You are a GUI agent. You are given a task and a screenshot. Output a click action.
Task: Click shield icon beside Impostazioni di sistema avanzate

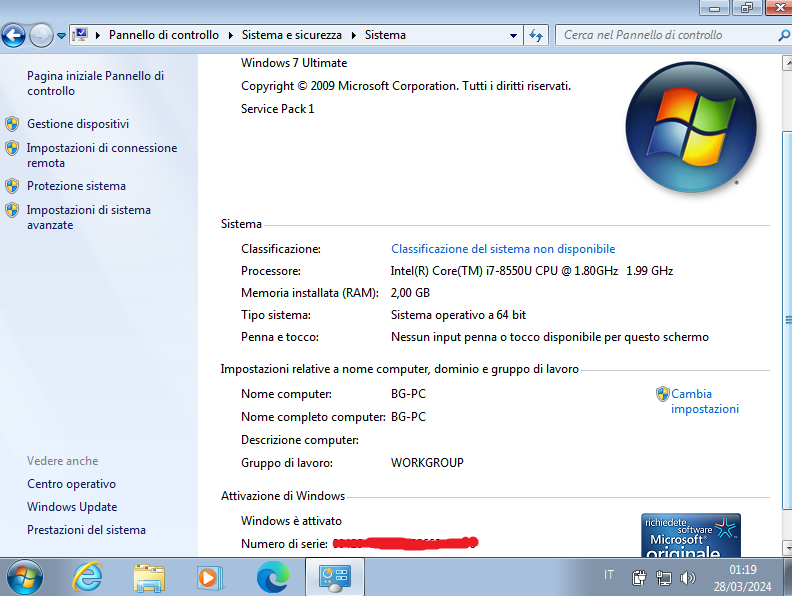13,210
